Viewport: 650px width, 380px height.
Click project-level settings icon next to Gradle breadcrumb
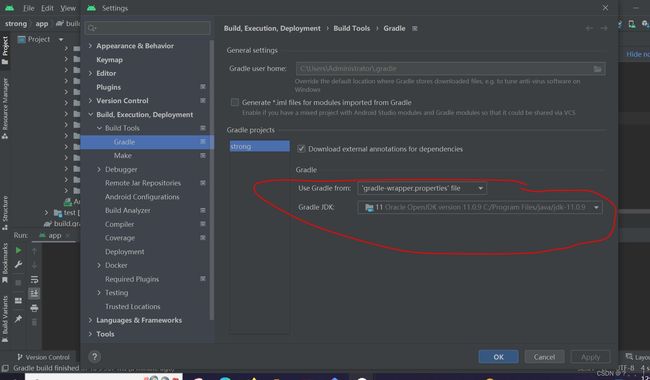[x=415, y=29]
